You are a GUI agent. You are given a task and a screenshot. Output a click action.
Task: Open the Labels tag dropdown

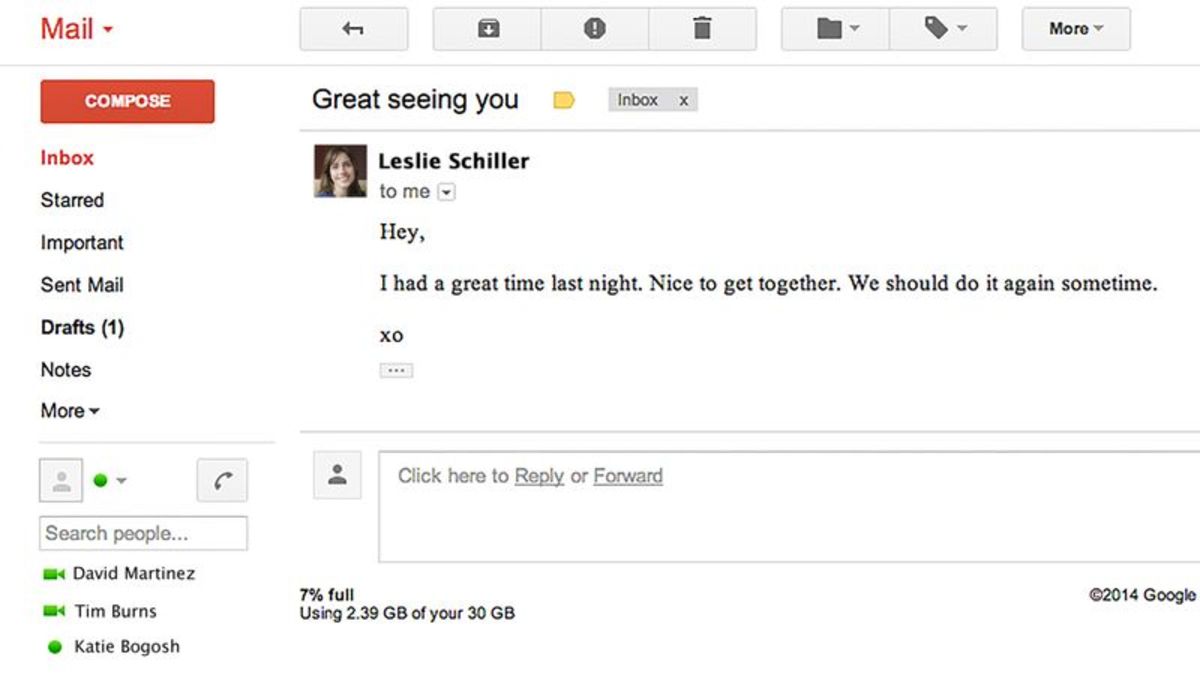pyautogui.click(x=943, y=29)
